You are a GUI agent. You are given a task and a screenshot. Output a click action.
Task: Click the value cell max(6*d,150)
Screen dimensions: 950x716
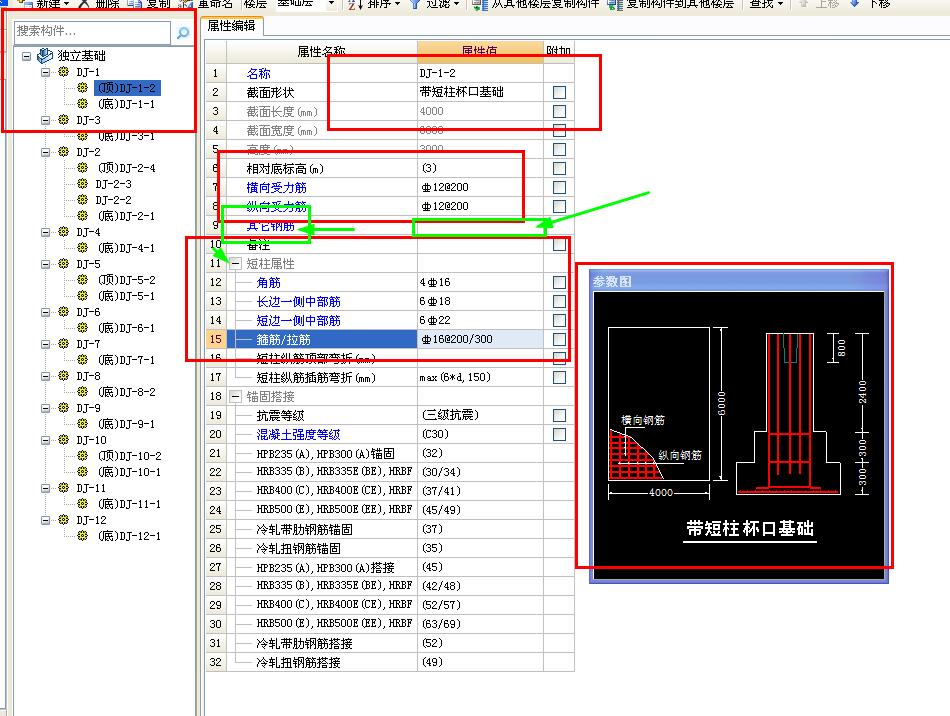coord(480,377)
